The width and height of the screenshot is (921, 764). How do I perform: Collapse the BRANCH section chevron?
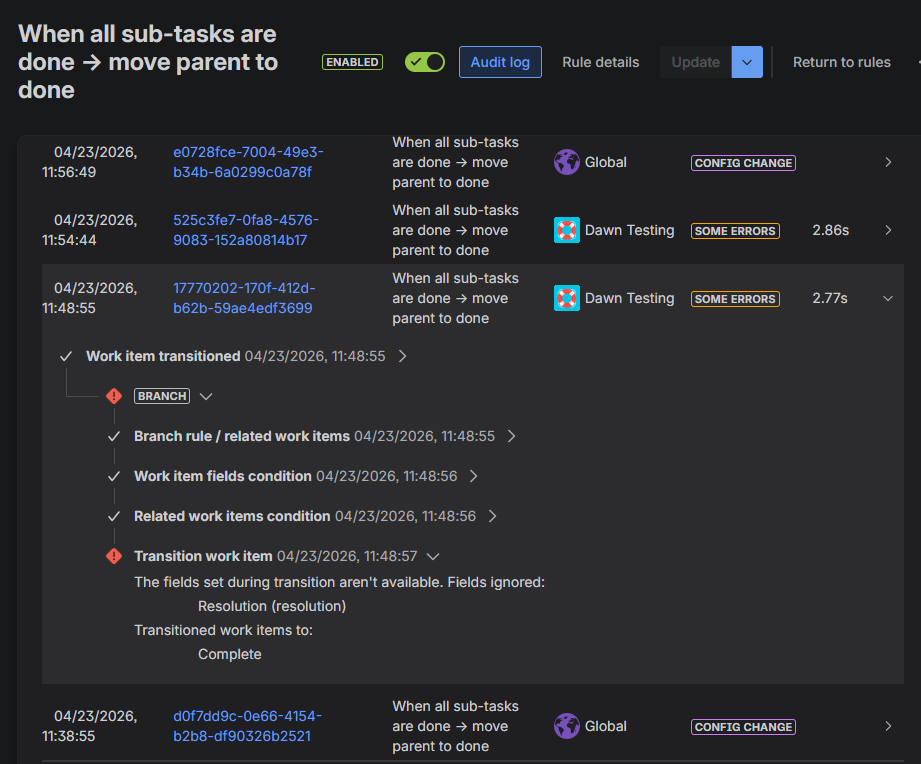point(206,396)
